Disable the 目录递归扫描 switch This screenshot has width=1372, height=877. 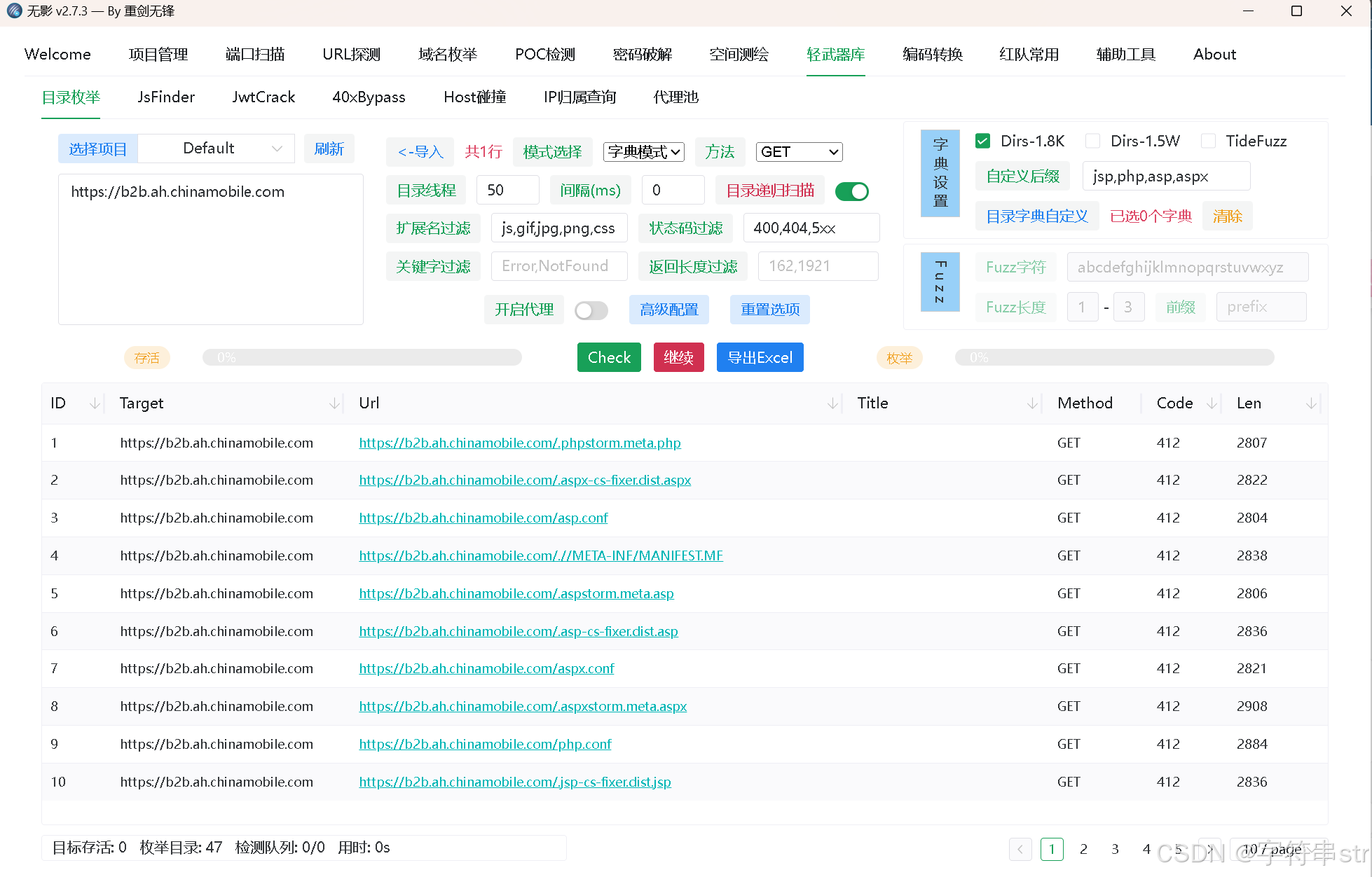[851, 191]
